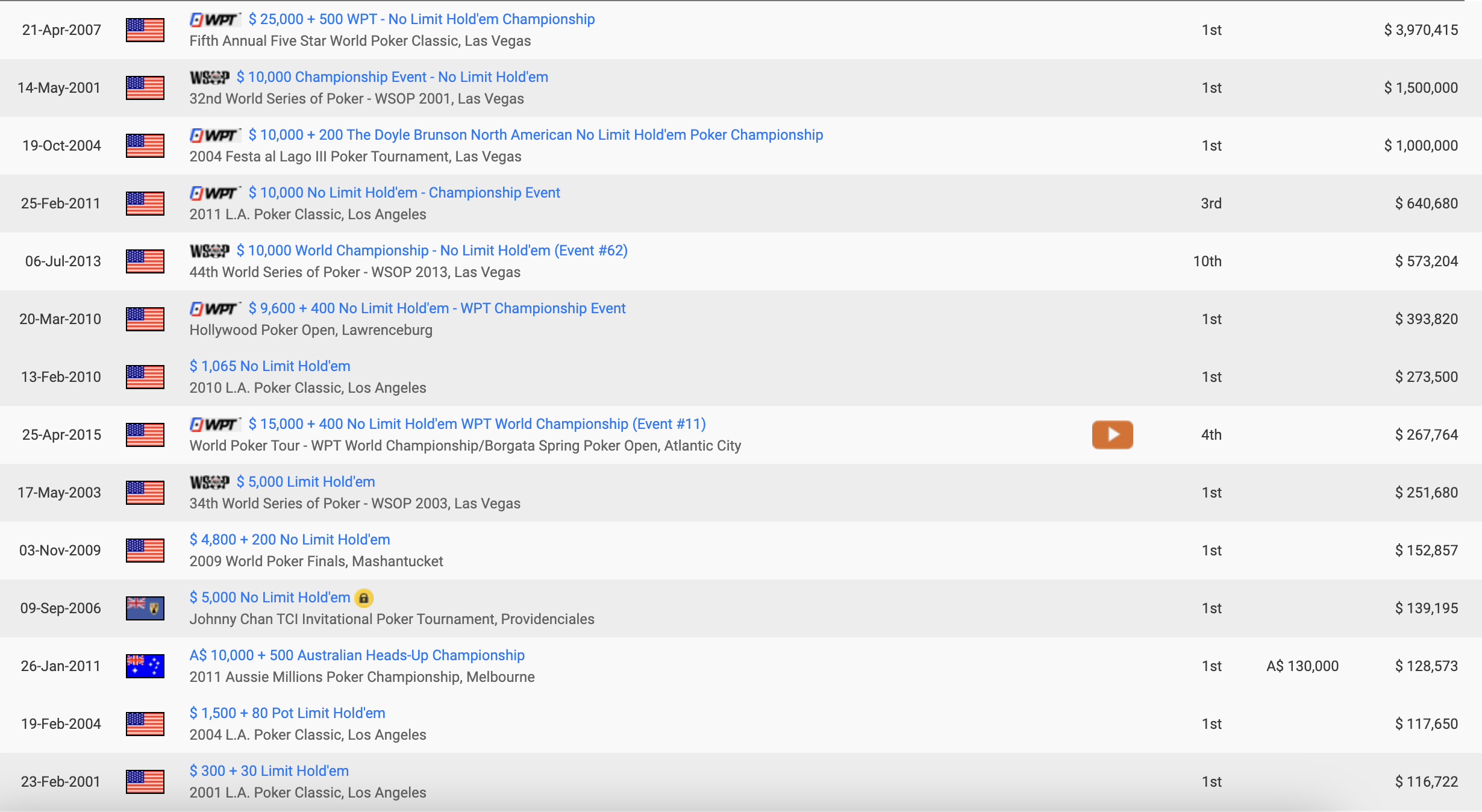Open the Doyle Brunson North American Championship link
Viewport: 1482px width, 812px height.
[536, 135]
